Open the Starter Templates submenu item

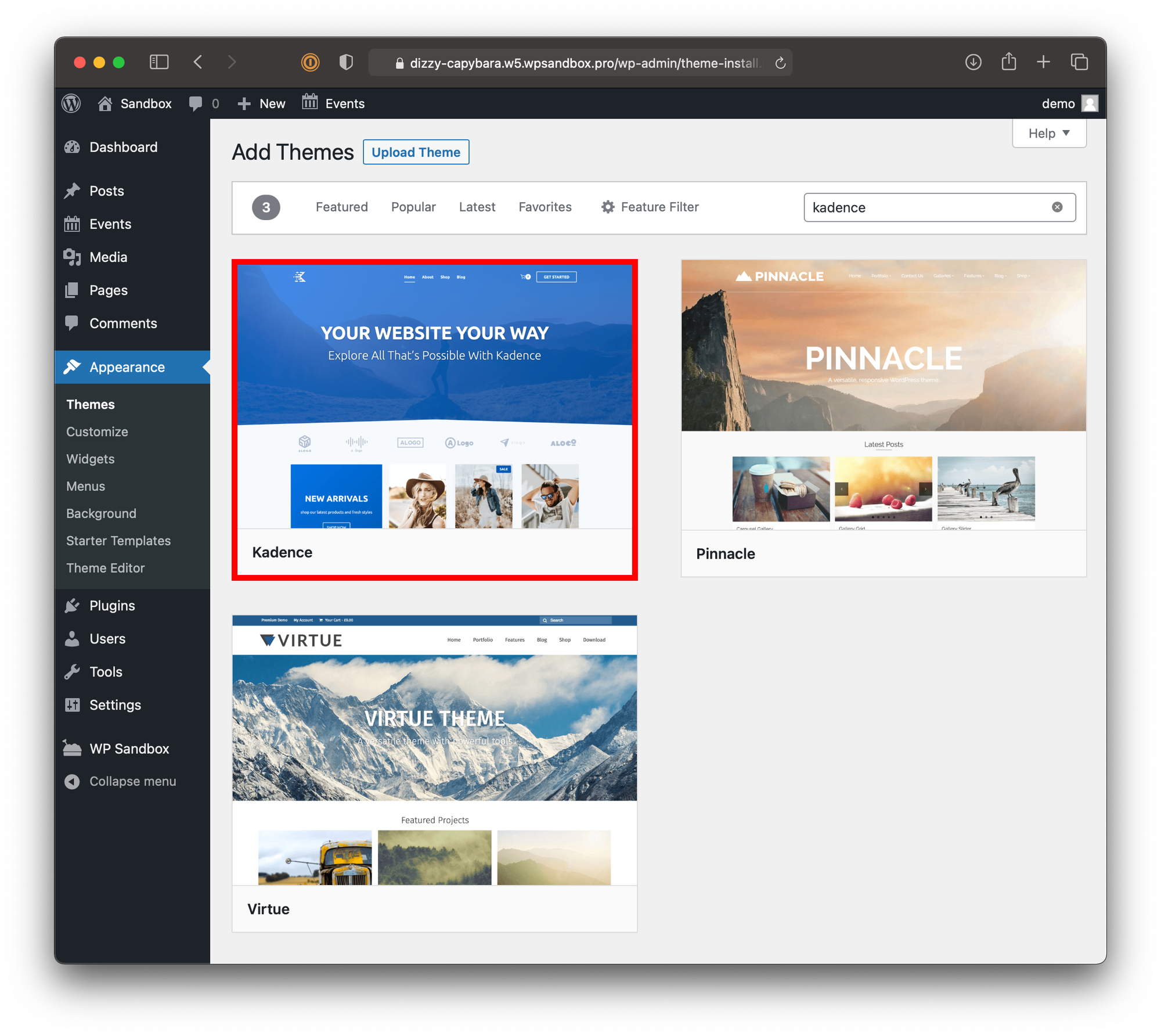pyautogui.click(x=118, y=541)
